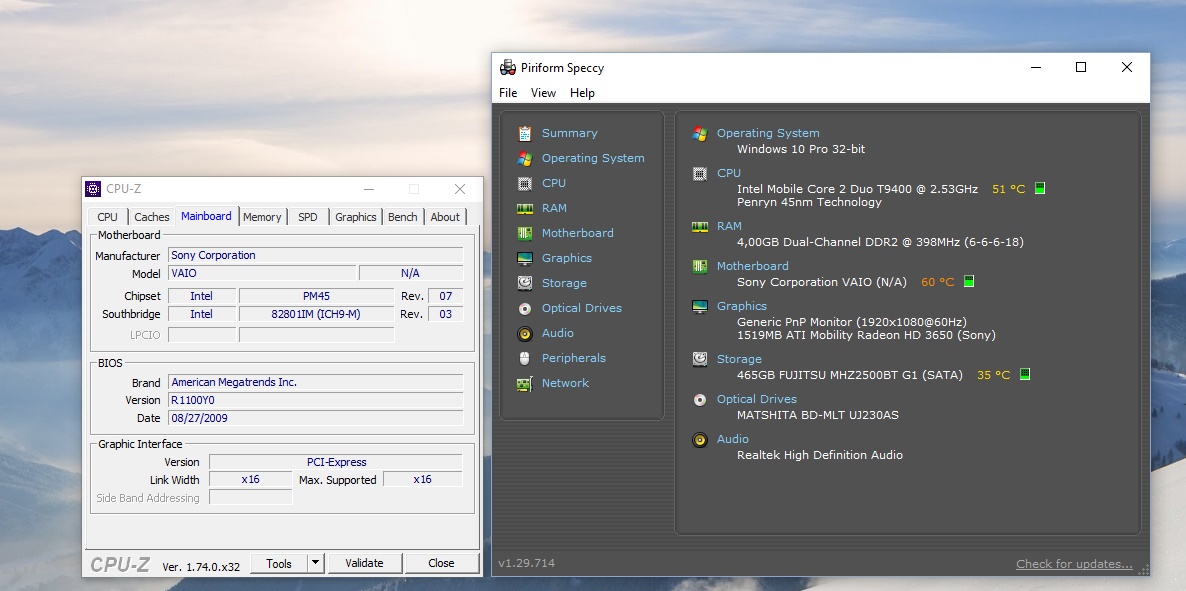Click the Chipset model field PM45
Screen dimensions: 1186x591
[x=316, y=297]
